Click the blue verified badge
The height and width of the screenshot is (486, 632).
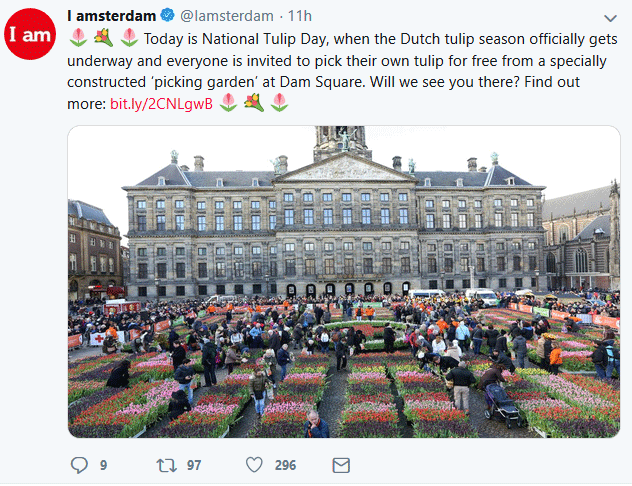point(168,16)
